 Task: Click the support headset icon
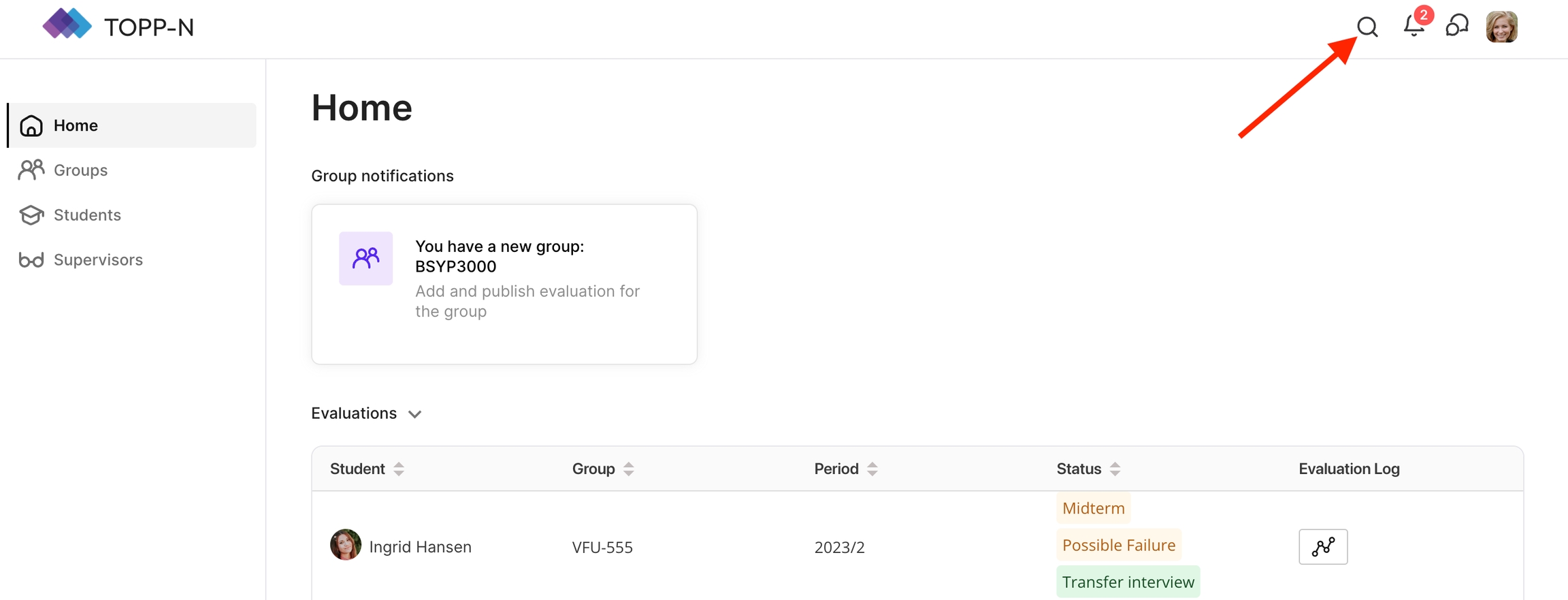click(1457, 27)
